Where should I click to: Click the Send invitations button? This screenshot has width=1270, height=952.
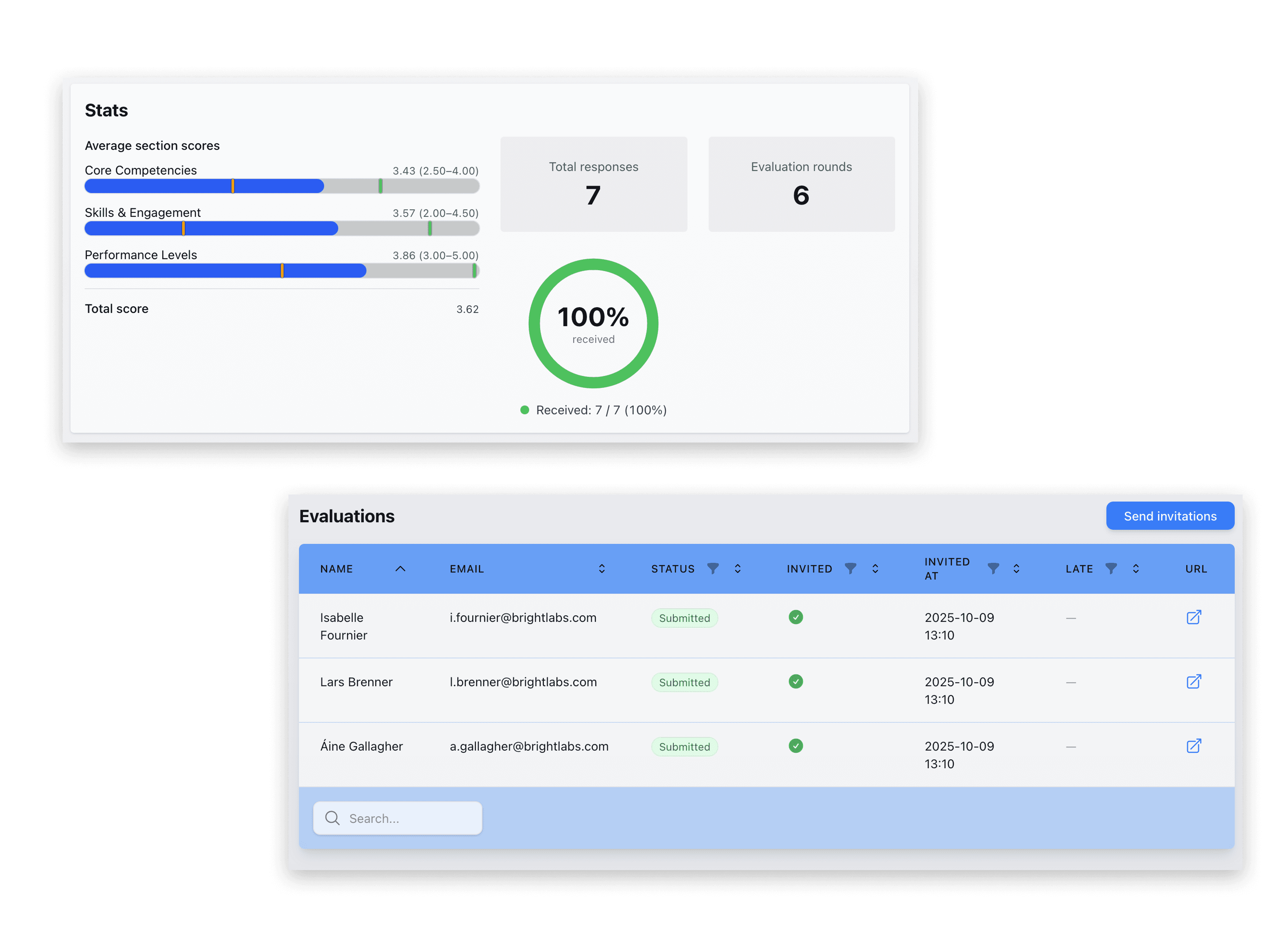(x=1169, y=516)
